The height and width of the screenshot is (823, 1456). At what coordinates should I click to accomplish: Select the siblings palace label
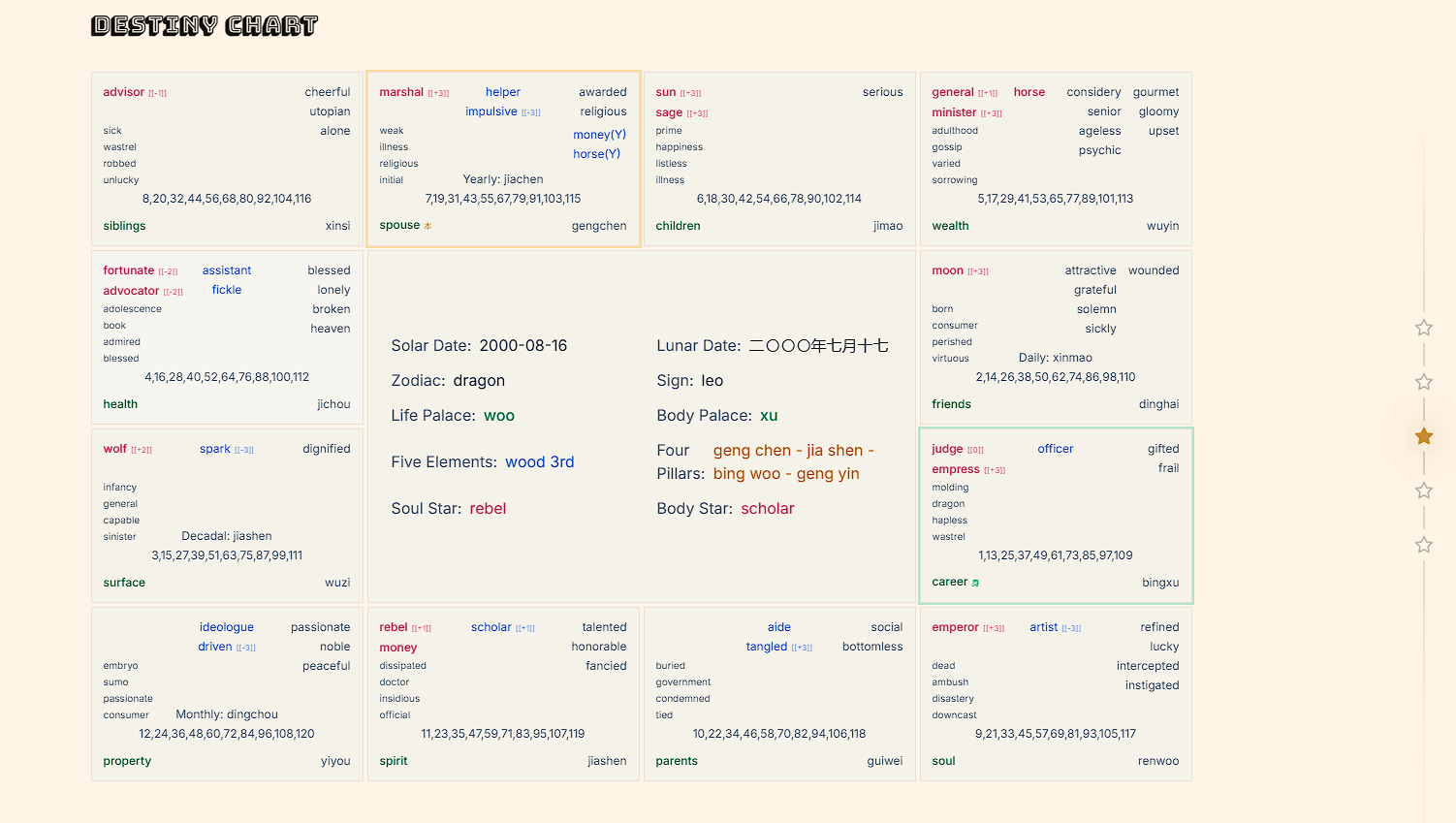point(124,226)
